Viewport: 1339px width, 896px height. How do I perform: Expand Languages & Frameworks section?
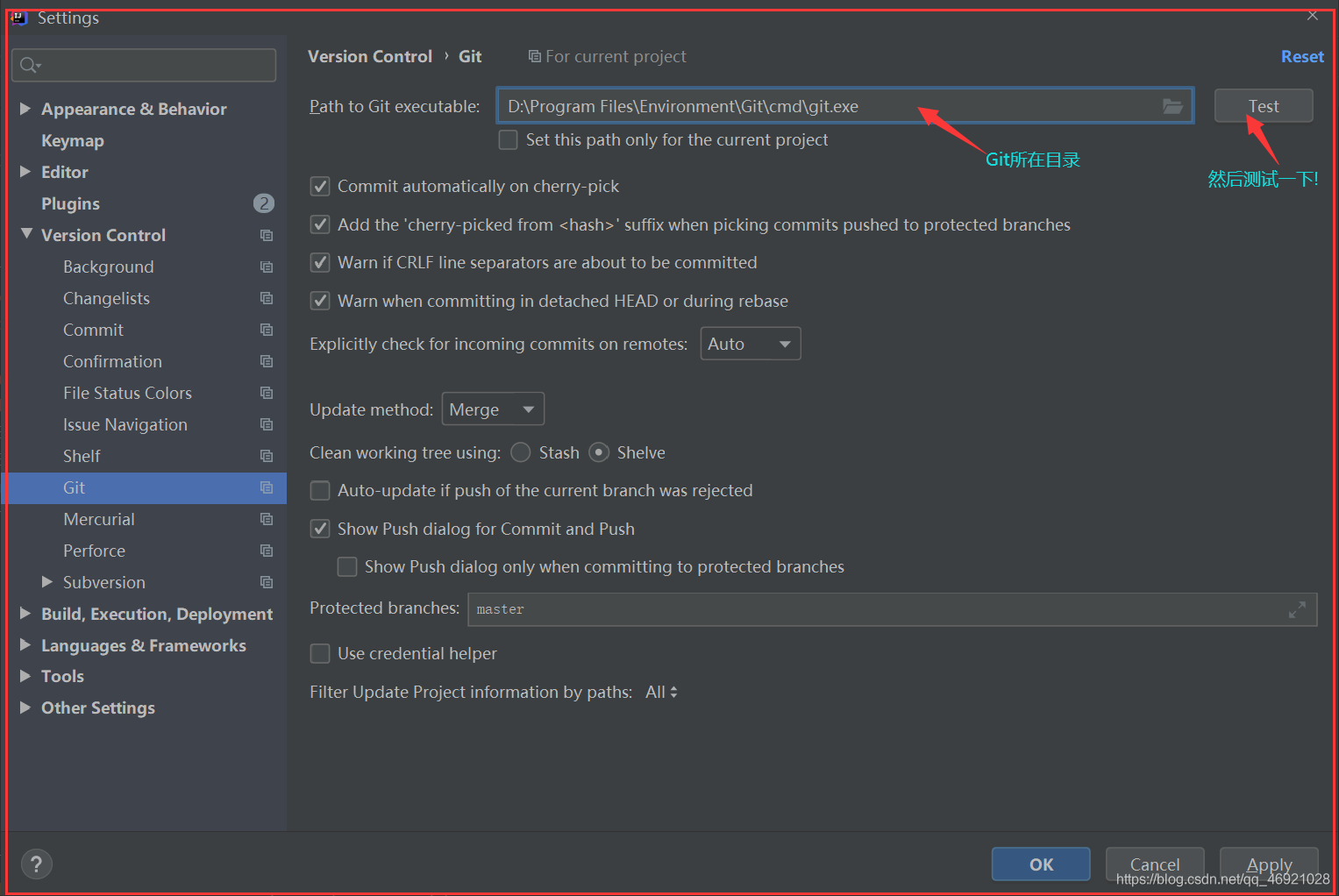point(25,645)
